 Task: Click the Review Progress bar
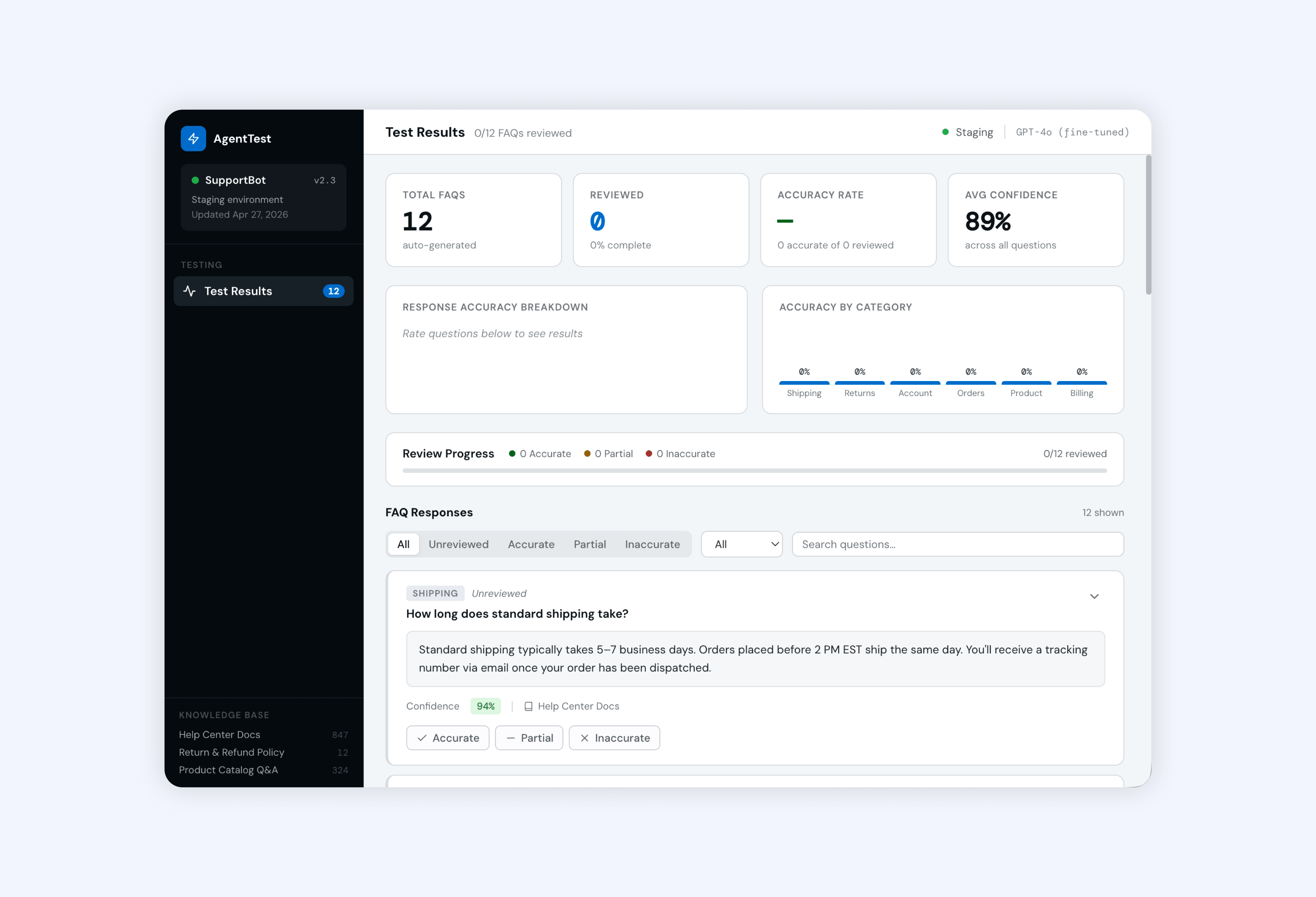pyautogui.click(x=754, y=470)
